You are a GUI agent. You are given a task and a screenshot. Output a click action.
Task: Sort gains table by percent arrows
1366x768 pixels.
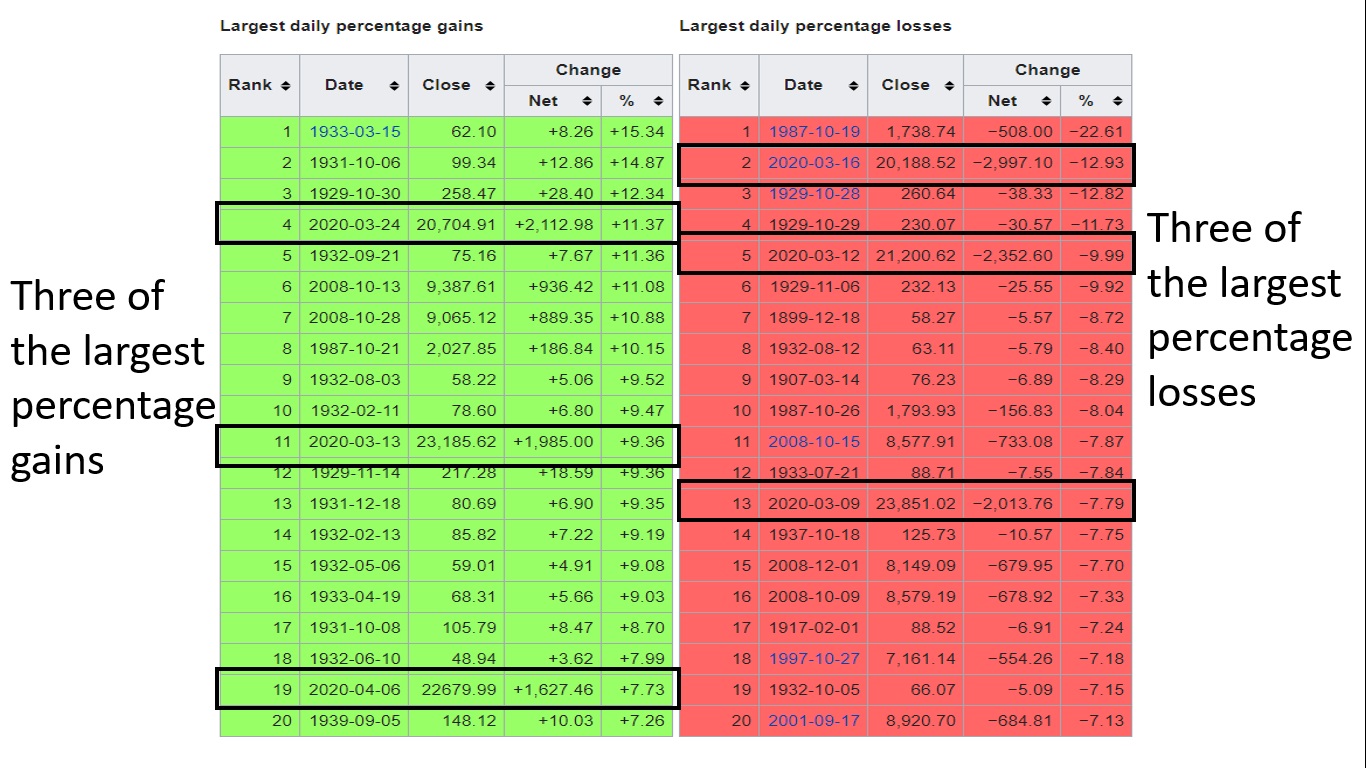click(658, 101)
